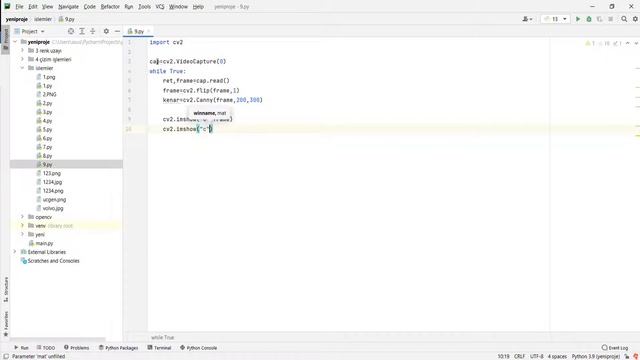Open the TODO tool window
640x360 pixels.
coord(46,348)
